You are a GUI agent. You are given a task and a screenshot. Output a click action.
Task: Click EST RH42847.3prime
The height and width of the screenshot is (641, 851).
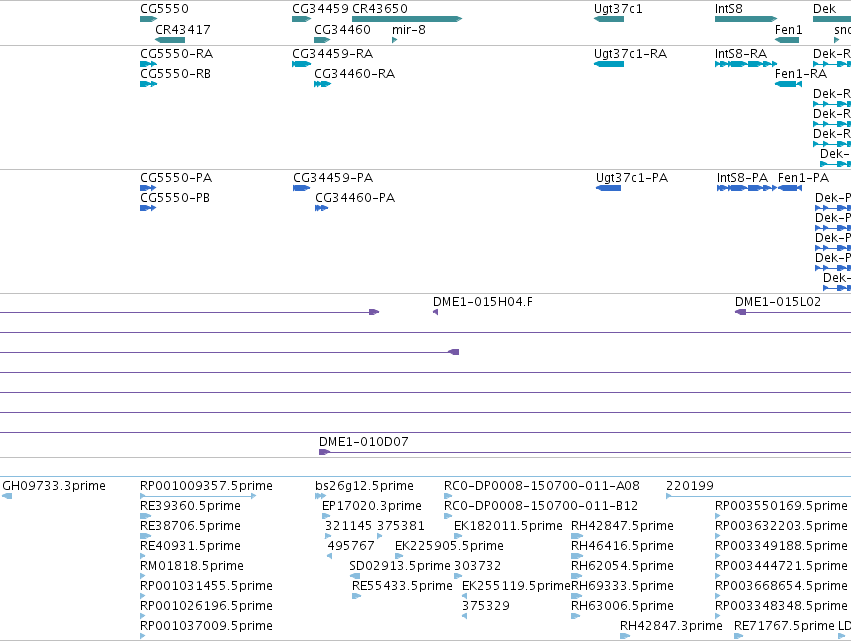click(x=671, y=626)
